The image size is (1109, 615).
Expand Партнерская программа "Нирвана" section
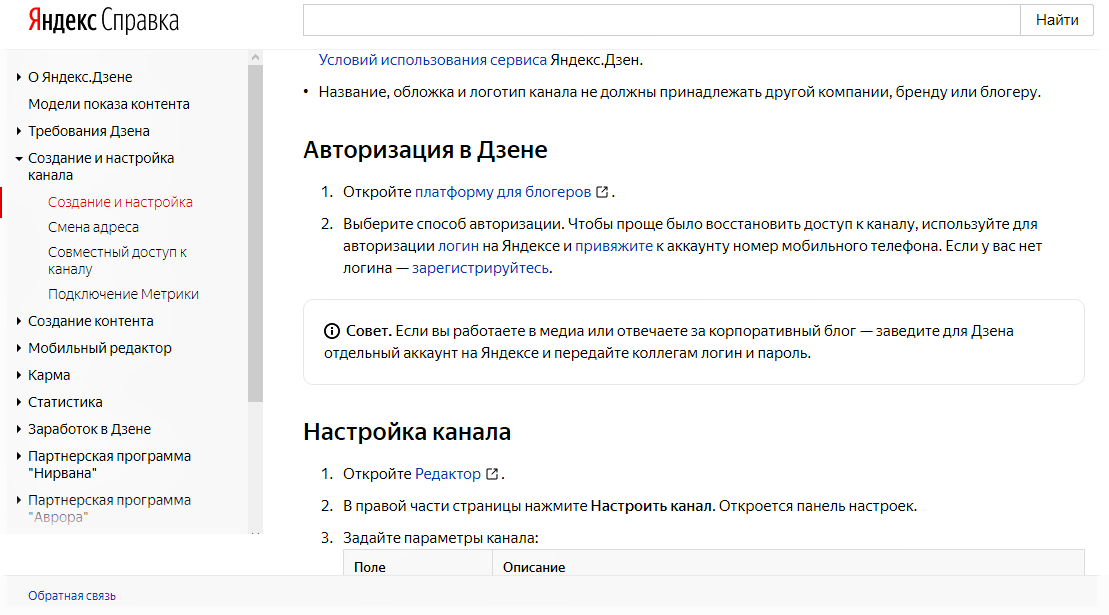19,456
